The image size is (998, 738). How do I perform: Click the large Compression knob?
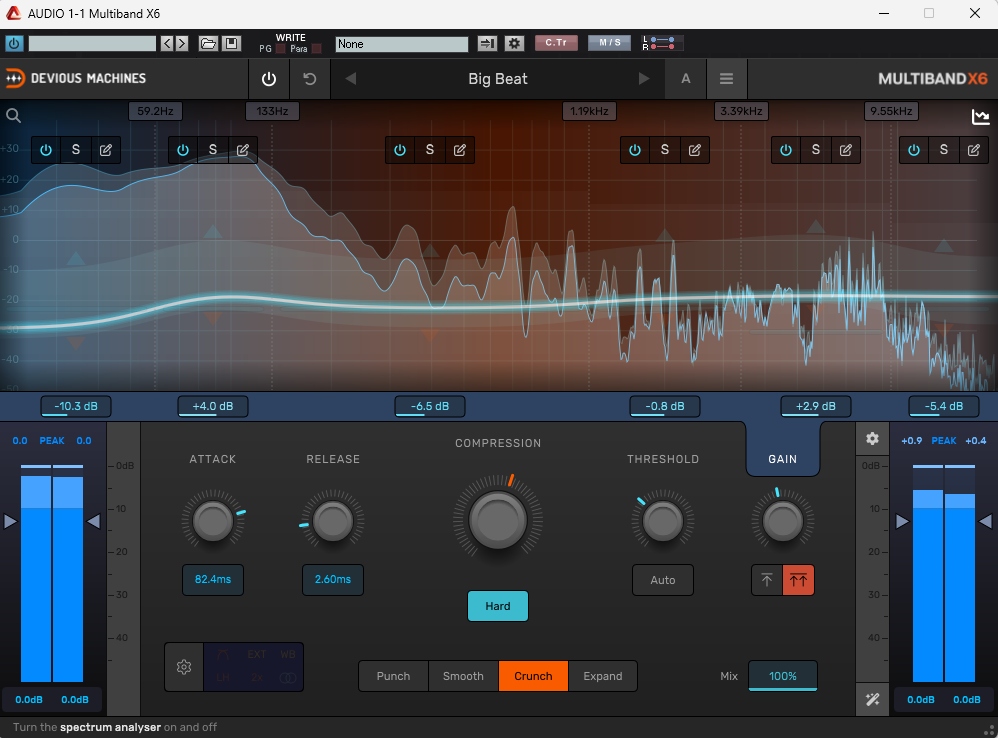tap(498, 519)
